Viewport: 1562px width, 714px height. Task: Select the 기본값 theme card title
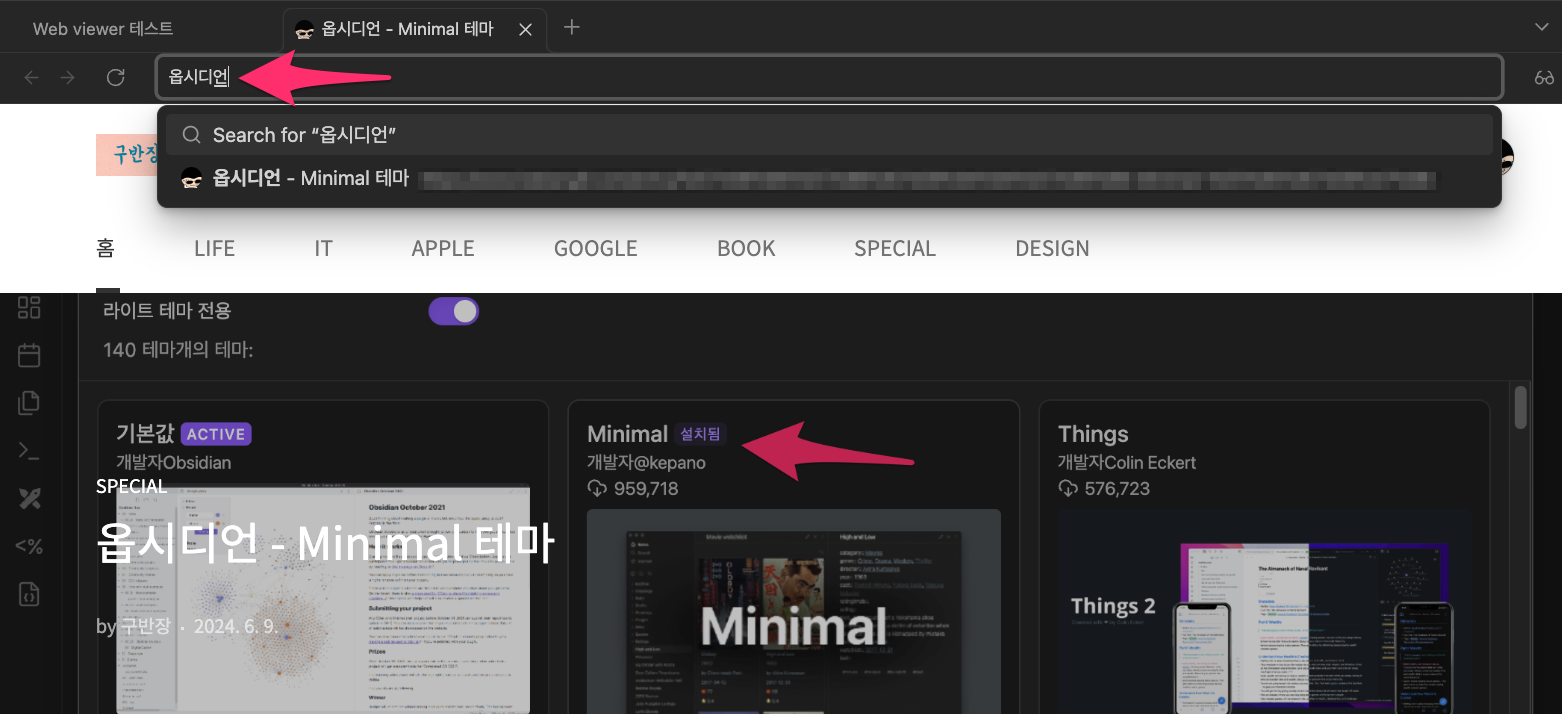pos(145,433)
